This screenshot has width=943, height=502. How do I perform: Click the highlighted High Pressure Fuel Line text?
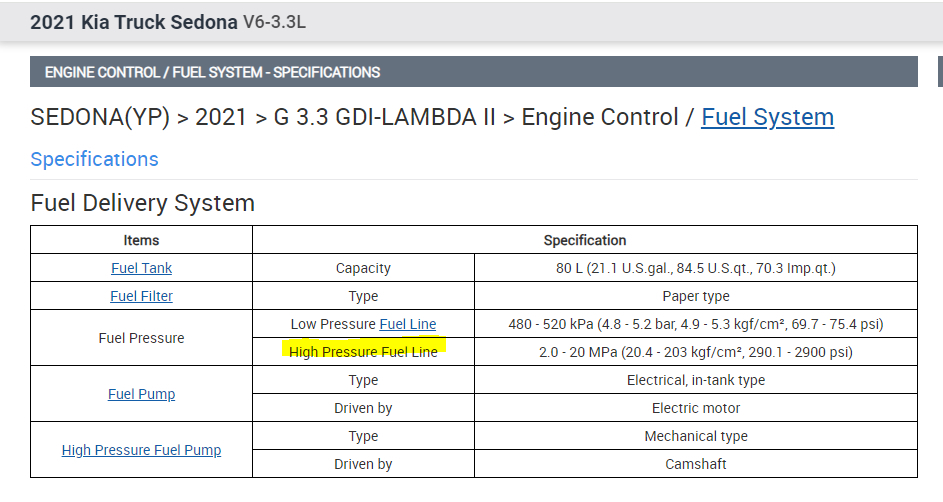click(363, 352)
